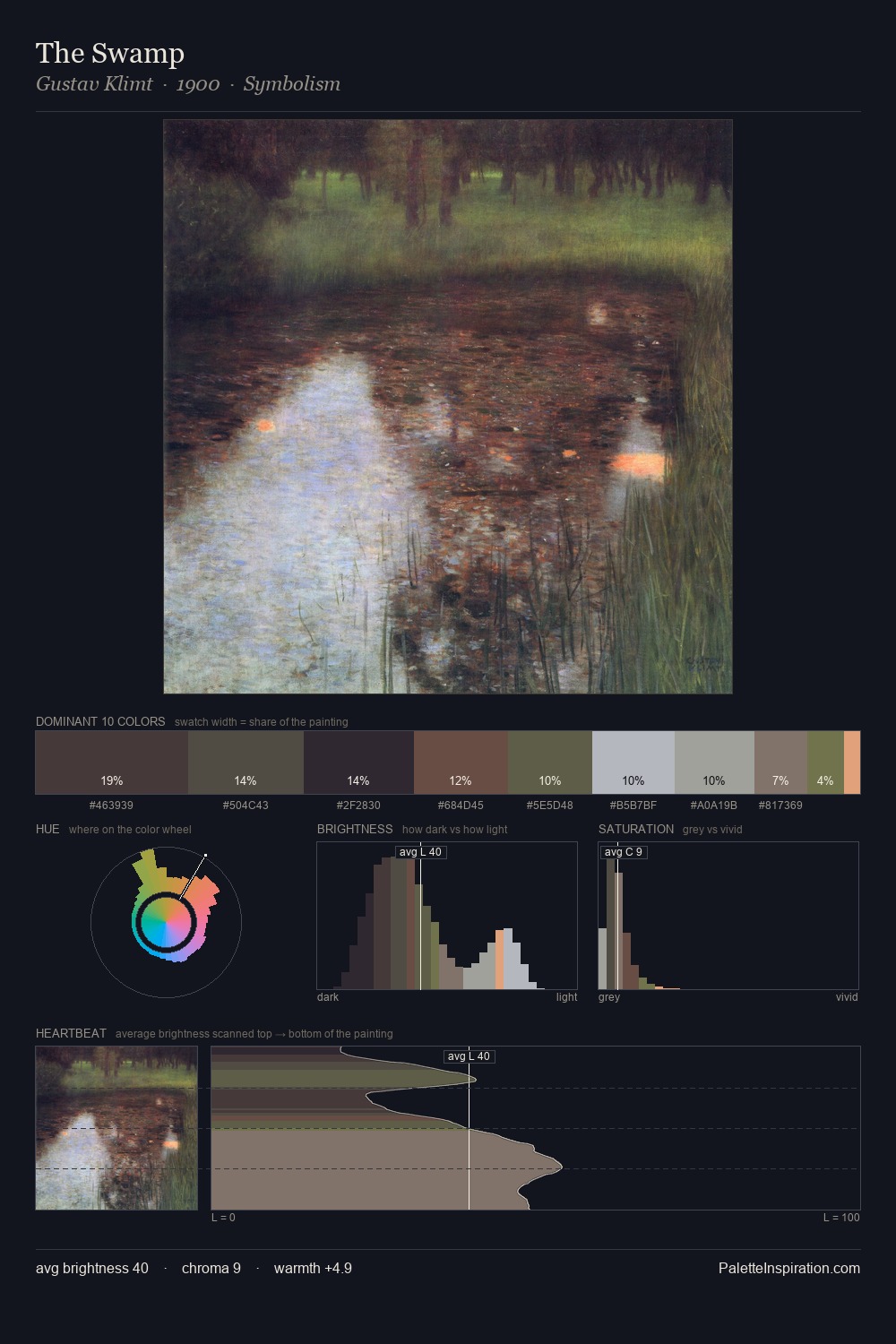896x1344 pixels.
Task: Click 'avg brightness 40' footer text
Action: 92,1268
